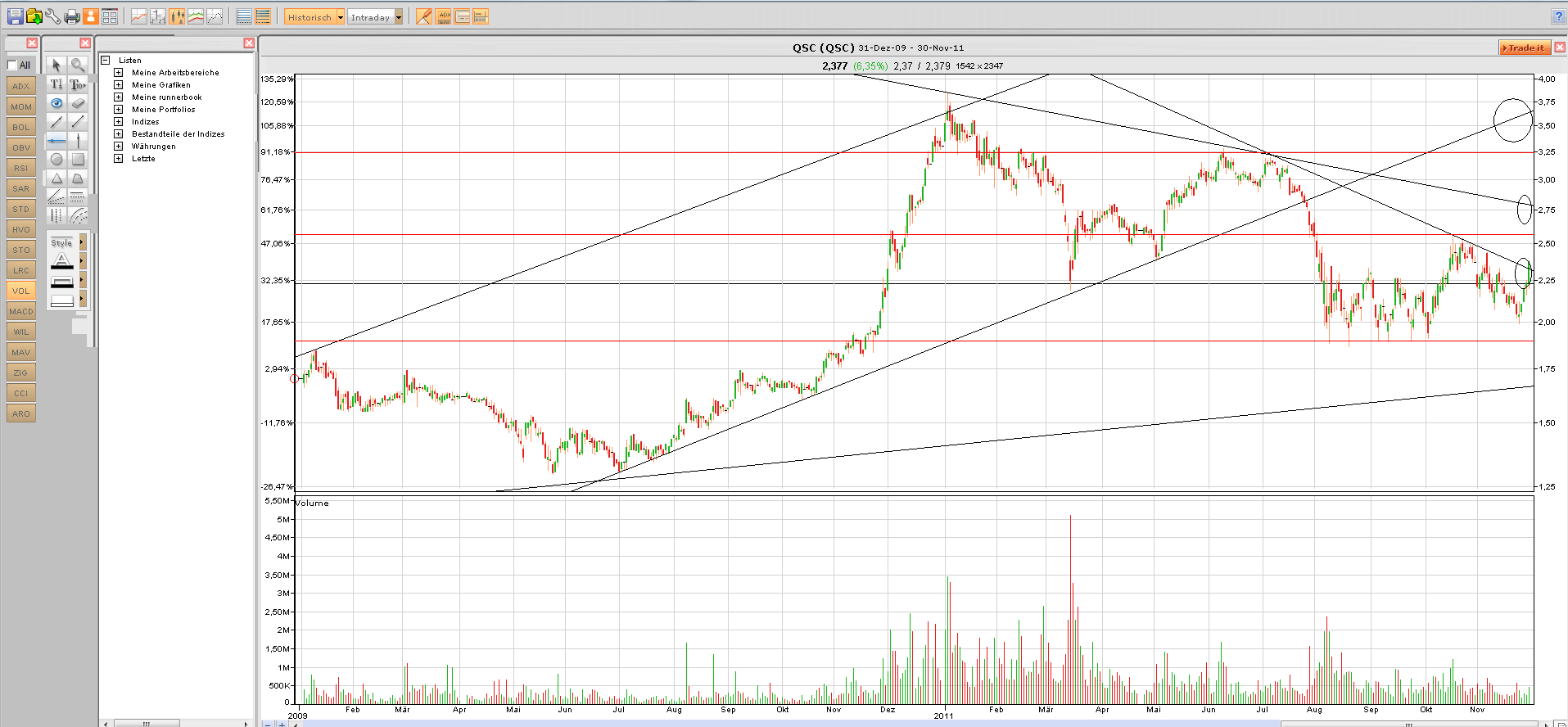Toggle the BOL indicator
This screenshot has height=727, width=1568.
coord(20,127)
